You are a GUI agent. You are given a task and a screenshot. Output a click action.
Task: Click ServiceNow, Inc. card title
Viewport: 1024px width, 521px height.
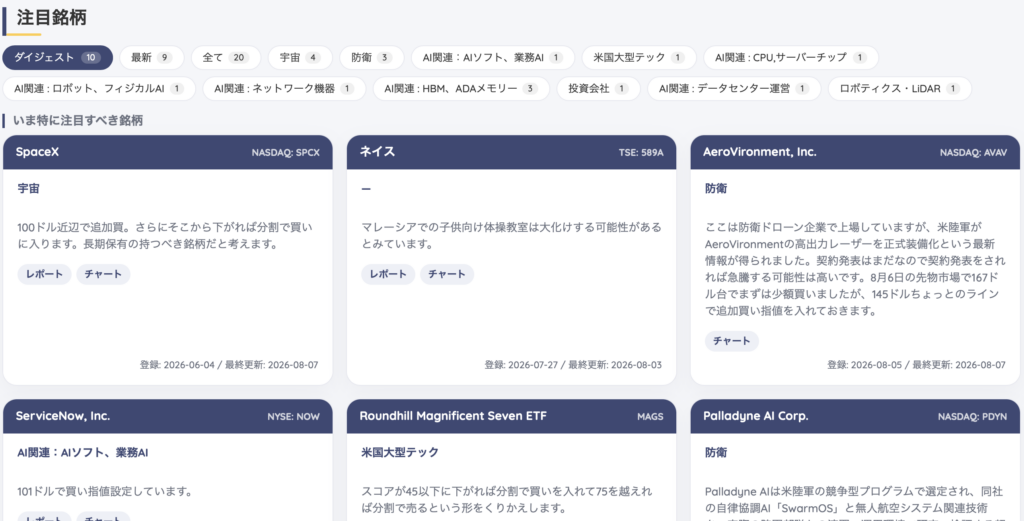click(x=63, y=416)
